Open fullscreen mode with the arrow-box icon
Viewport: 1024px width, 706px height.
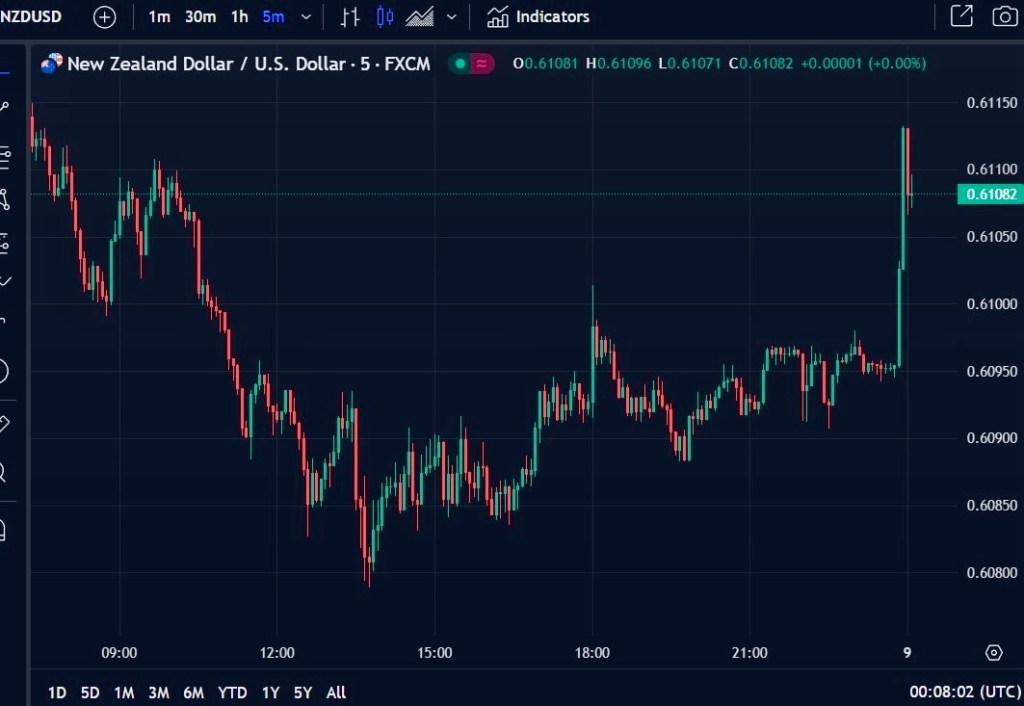click(961, 16)
